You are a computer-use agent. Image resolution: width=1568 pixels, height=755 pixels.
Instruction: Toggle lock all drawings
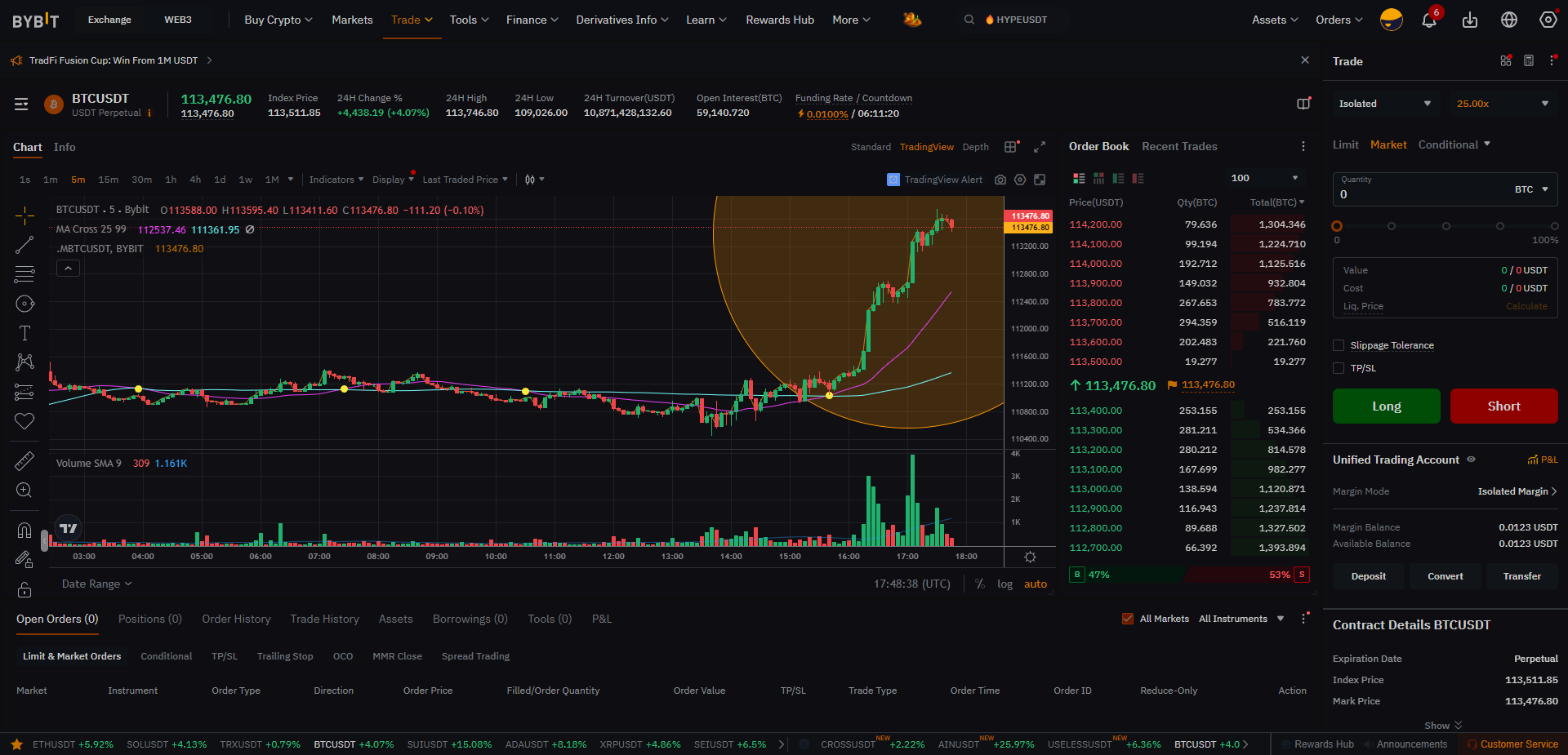point(24,589)
